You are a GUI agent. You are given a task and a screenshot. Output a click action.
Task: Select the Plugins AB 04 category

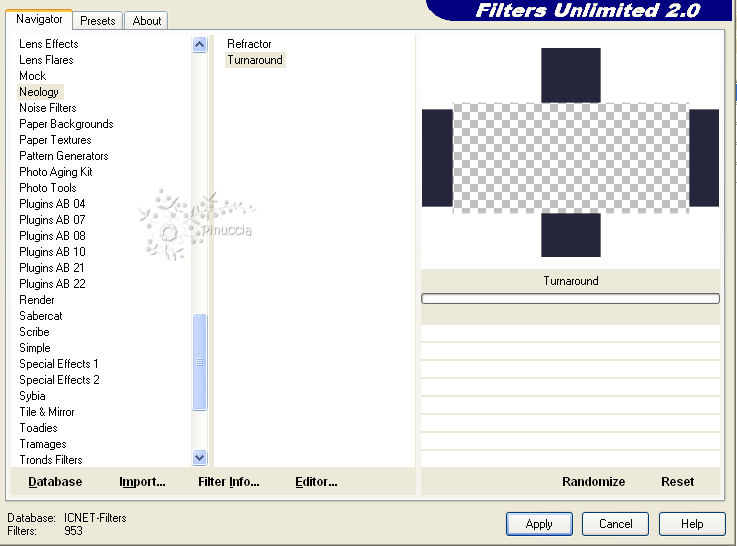[52, 203]
